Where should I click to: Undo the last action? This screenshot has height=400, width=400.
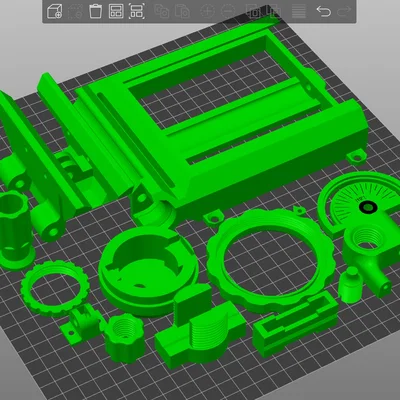click(323, 11)
